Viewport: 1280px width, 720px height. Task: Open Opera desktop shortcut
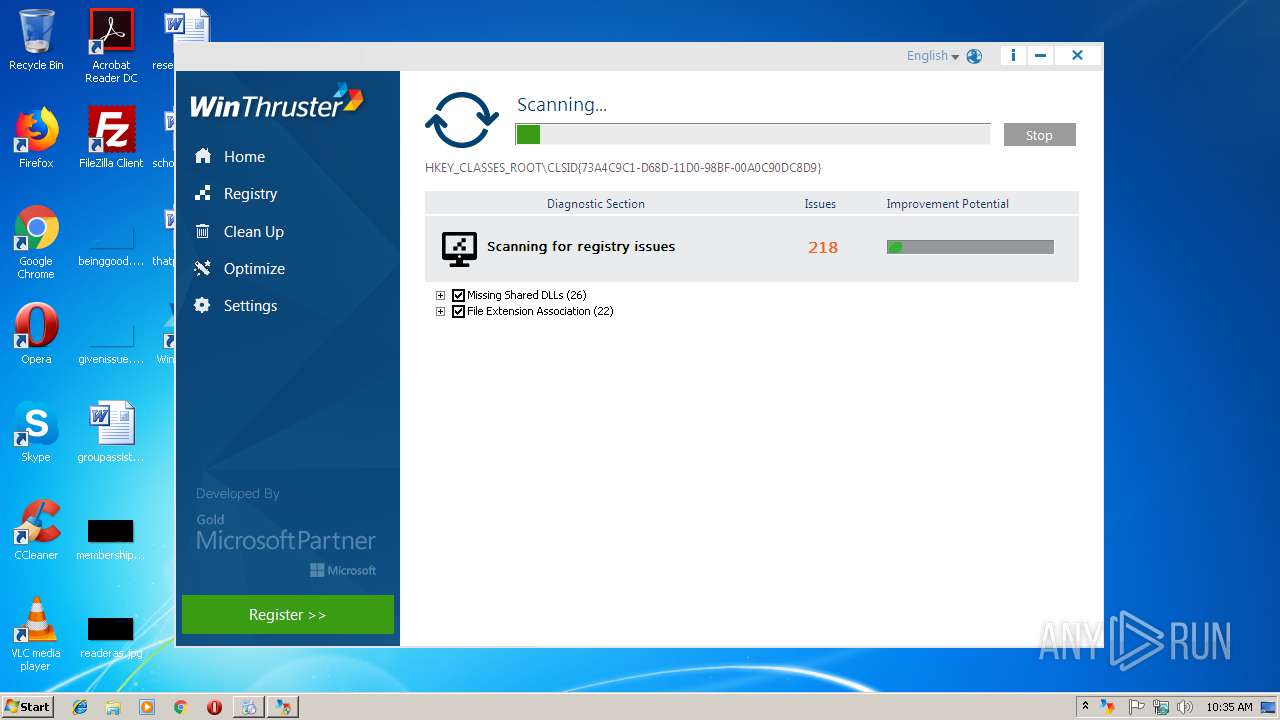click(36, 333)
